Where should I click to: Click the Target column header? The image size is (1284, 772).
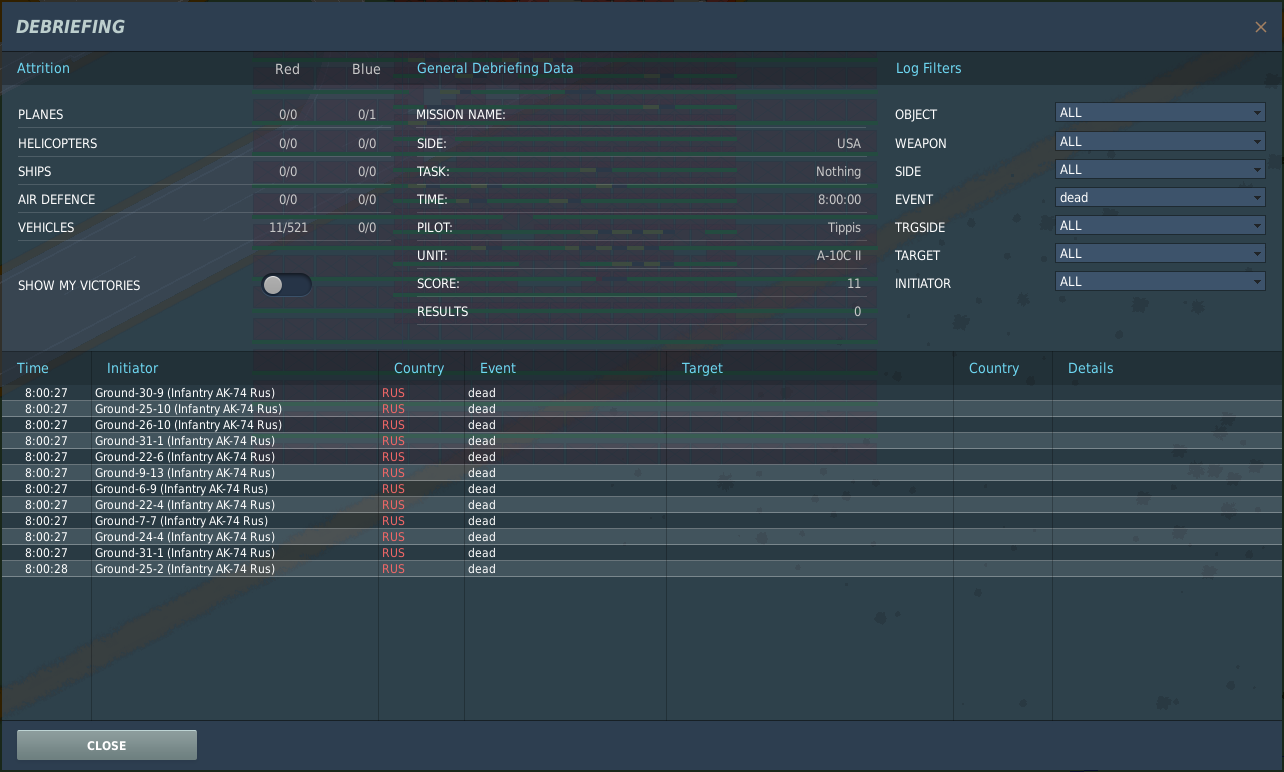(702, 368)
